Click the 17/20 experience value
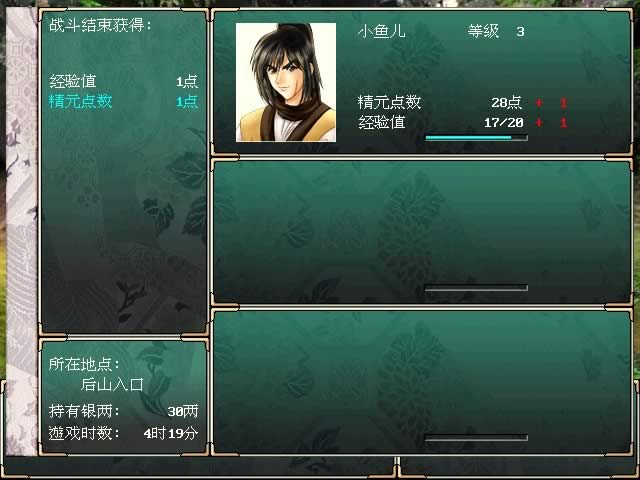640x480 pixels. point(504,122)
